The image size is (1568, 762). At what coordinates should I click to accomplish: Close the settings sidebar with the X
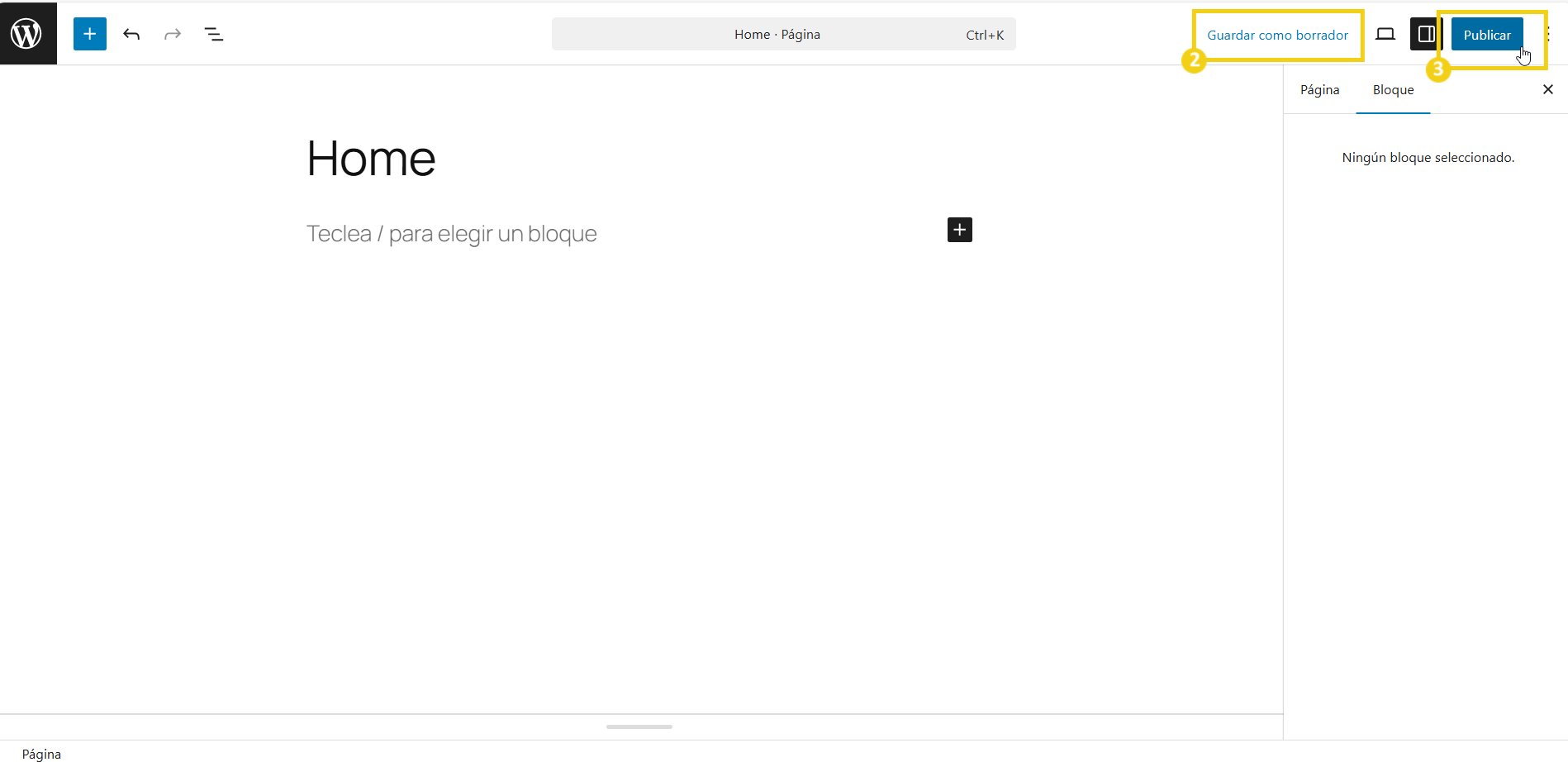[1547, 89]
